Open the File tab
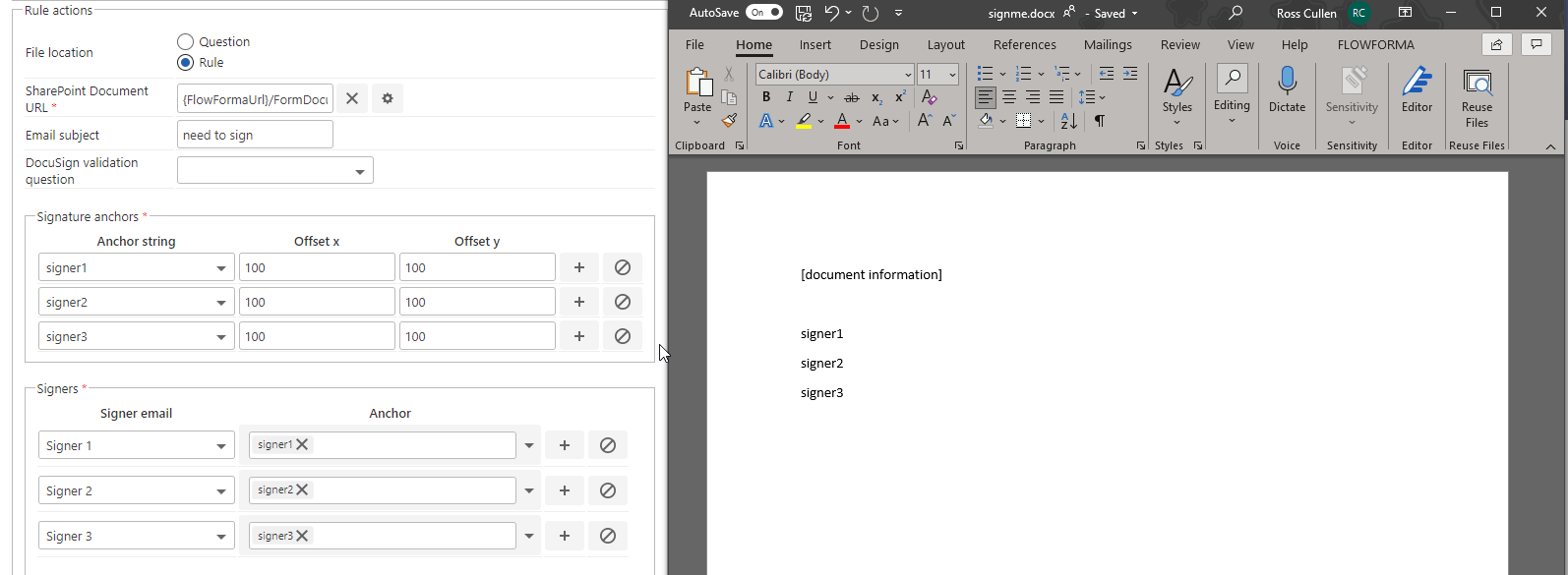Image resolution: width=1568 pixels, height=575 pixels. [694, 44]
